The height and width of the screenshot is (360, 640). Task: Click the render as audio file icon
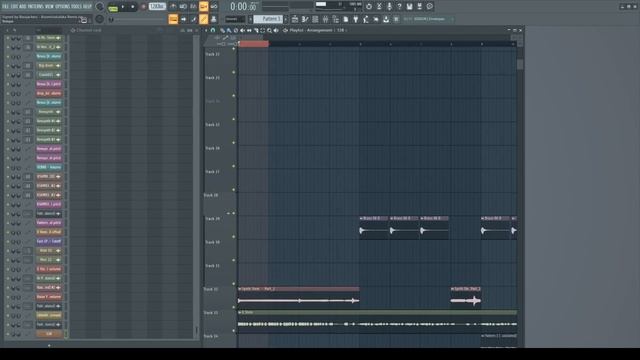[x=420, y=7]
